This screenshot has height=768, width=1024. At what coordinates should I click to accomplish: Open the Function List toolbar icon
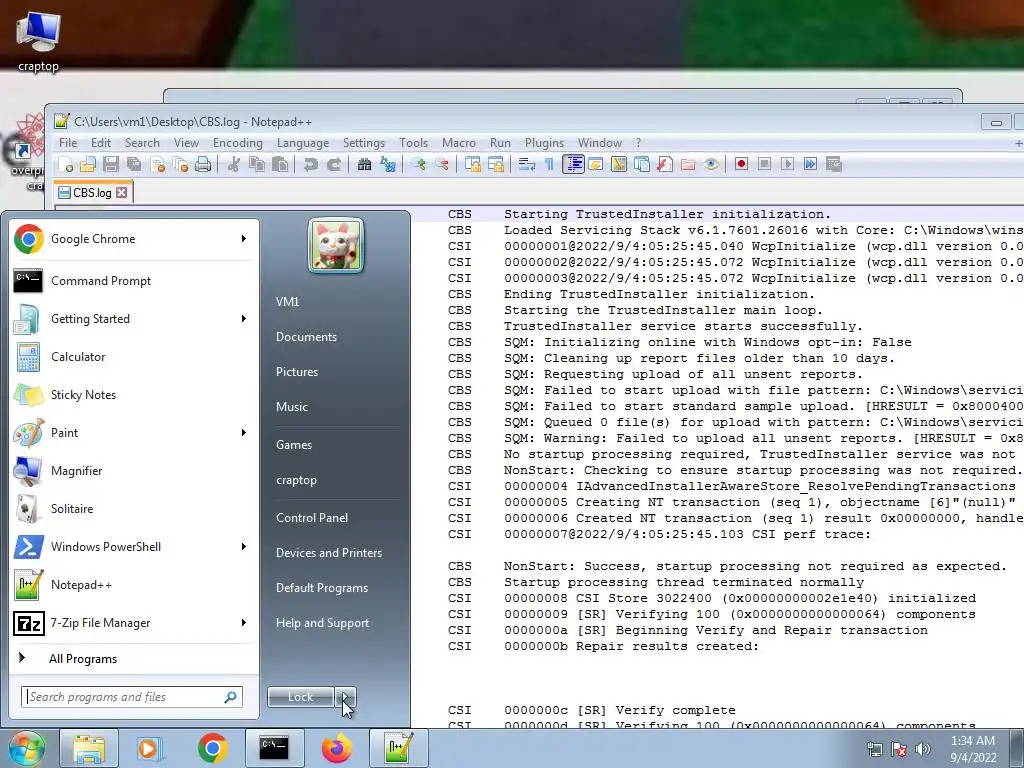[x=665, y=165]
